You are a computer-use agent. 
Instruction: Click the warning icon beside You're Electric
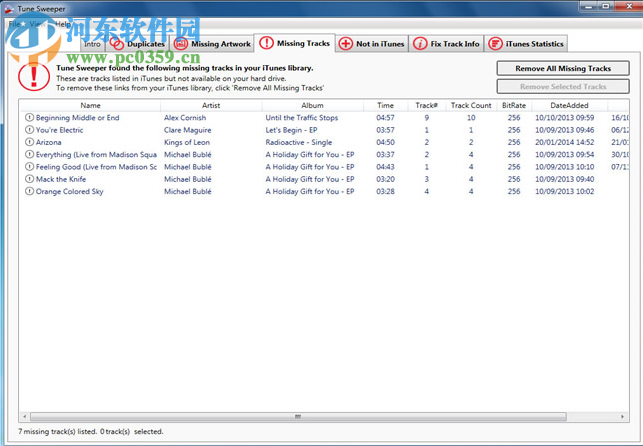[x=29, y=130]
